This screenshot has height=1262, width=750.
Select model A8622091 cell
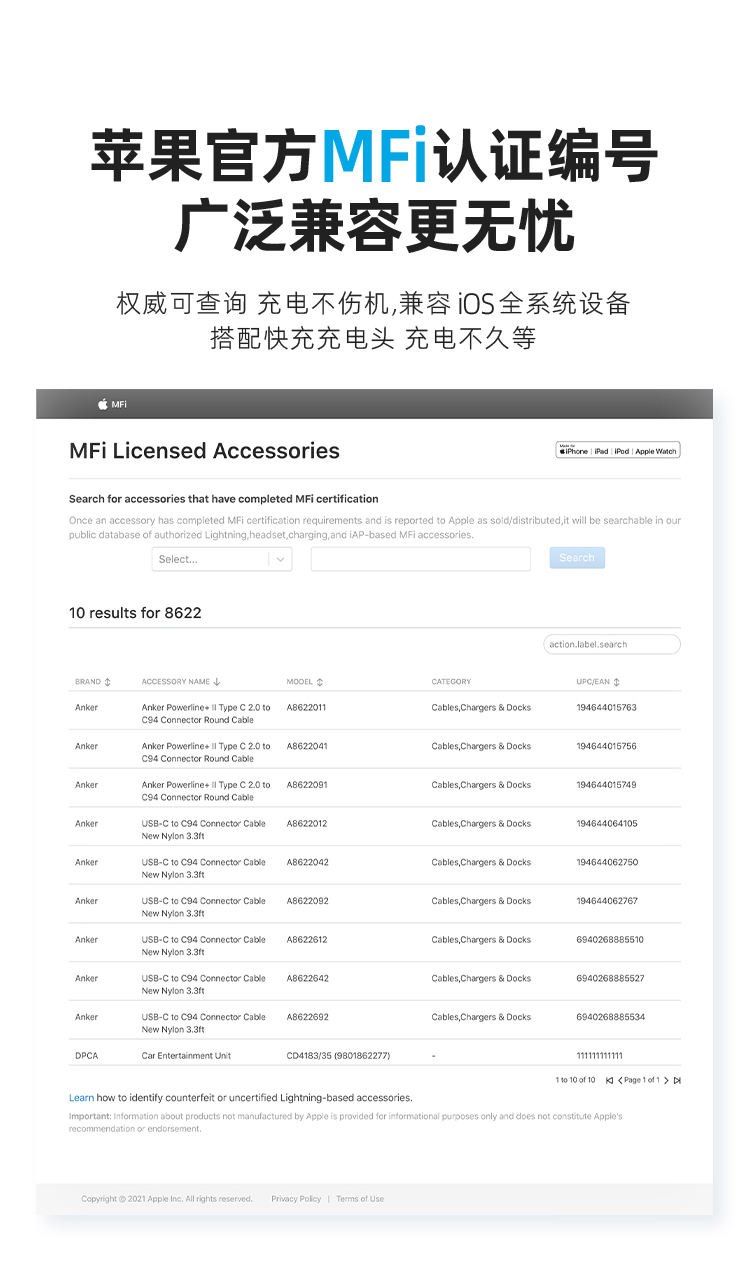click(307, 785)
